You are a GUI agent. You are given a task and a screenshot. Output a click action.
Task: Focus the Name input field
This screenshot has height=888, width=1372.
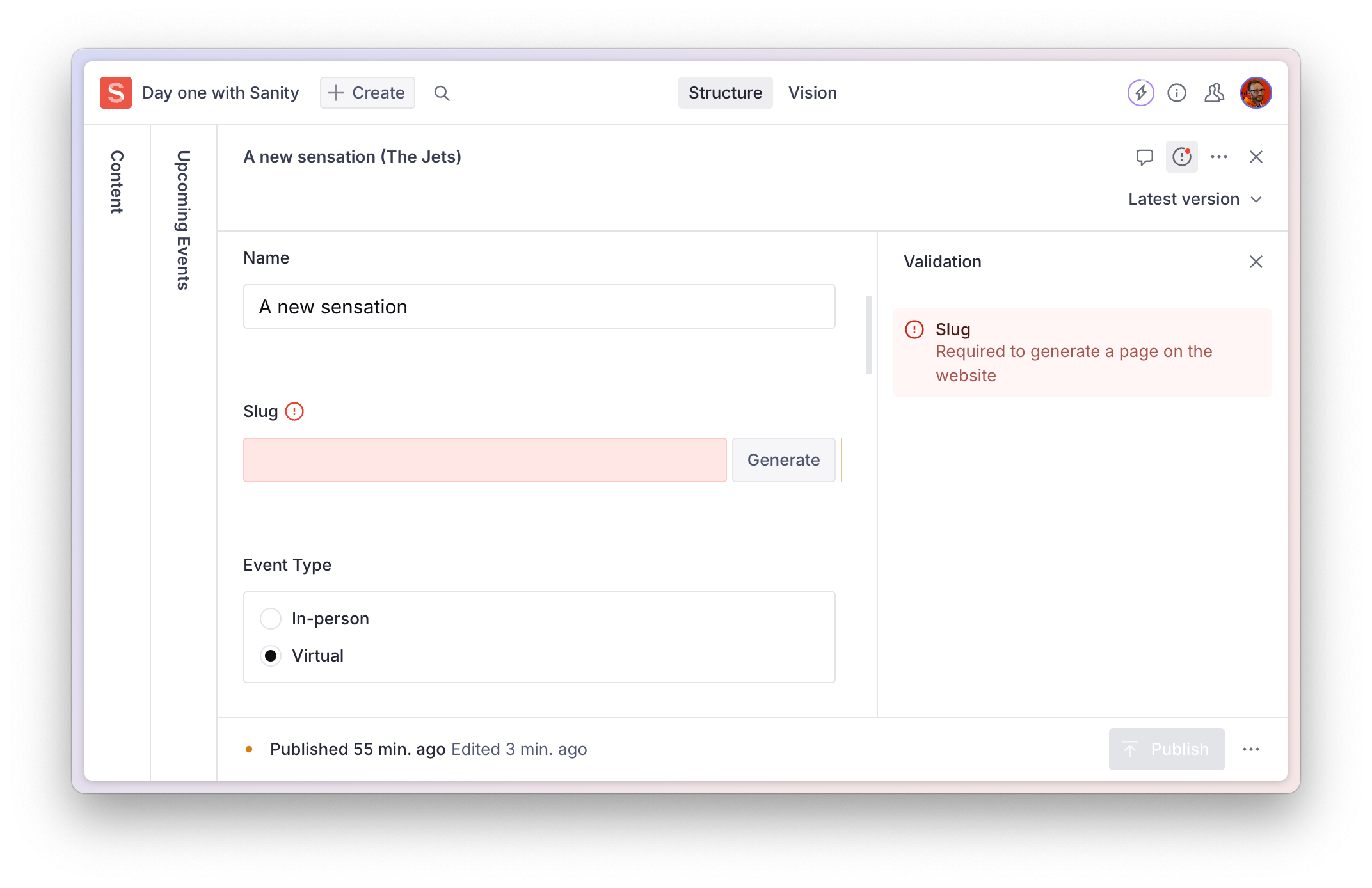pyautogui.click(x=539, y=306)
